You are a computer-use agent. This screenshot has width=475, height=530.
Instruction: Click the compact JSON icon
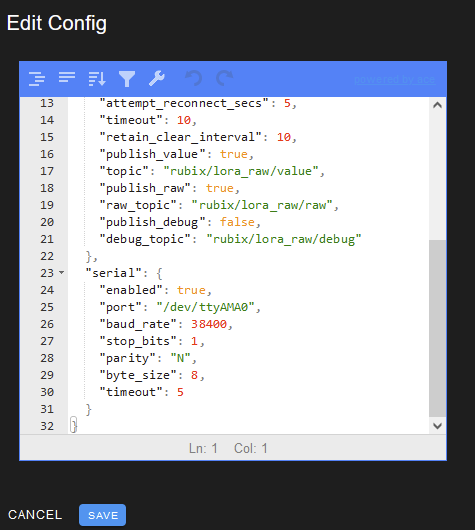point(67,77)
